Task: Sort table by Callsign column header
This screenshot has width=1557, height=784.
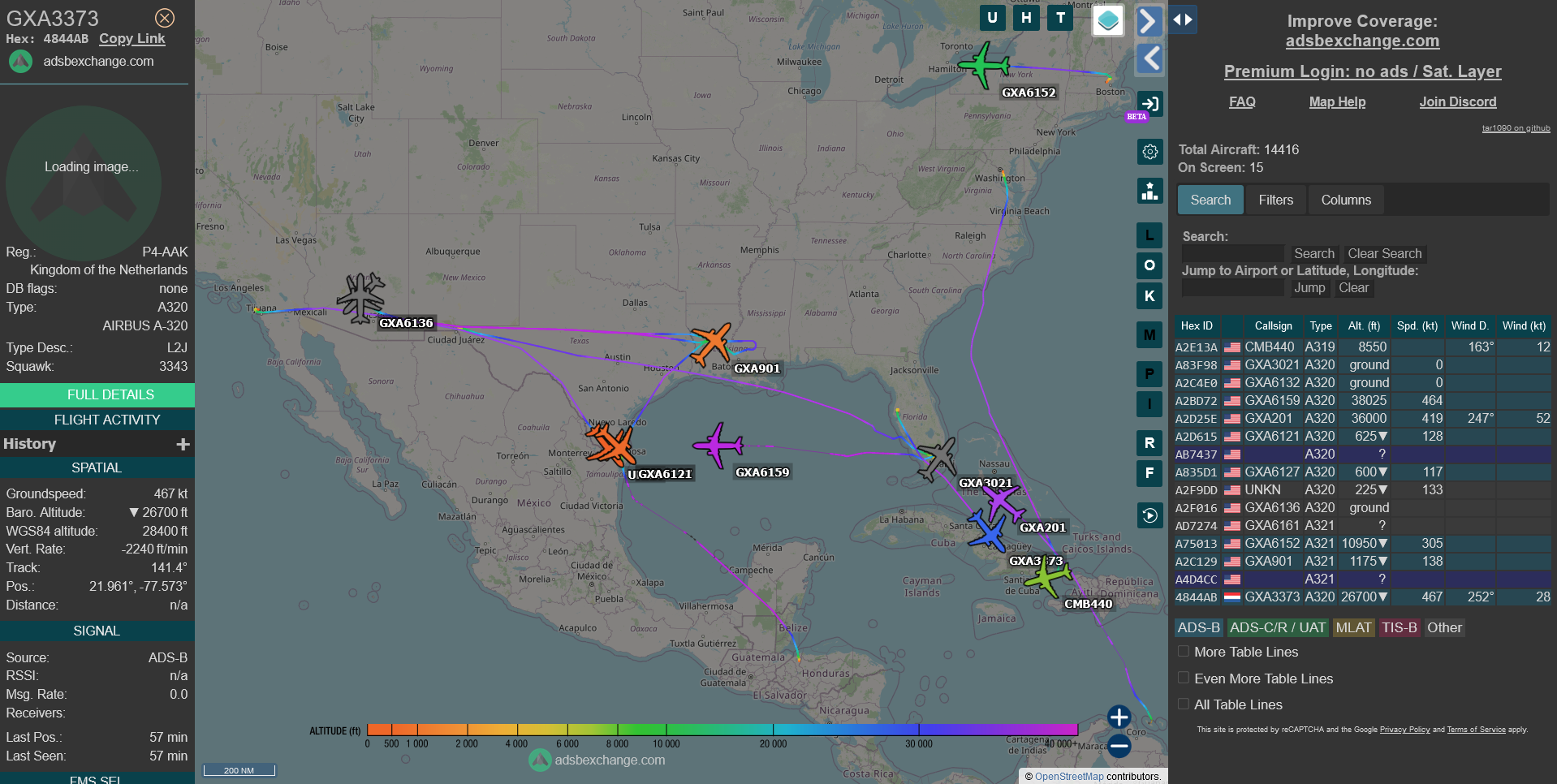Action: pyautogui.click(x=1273, y=325)
